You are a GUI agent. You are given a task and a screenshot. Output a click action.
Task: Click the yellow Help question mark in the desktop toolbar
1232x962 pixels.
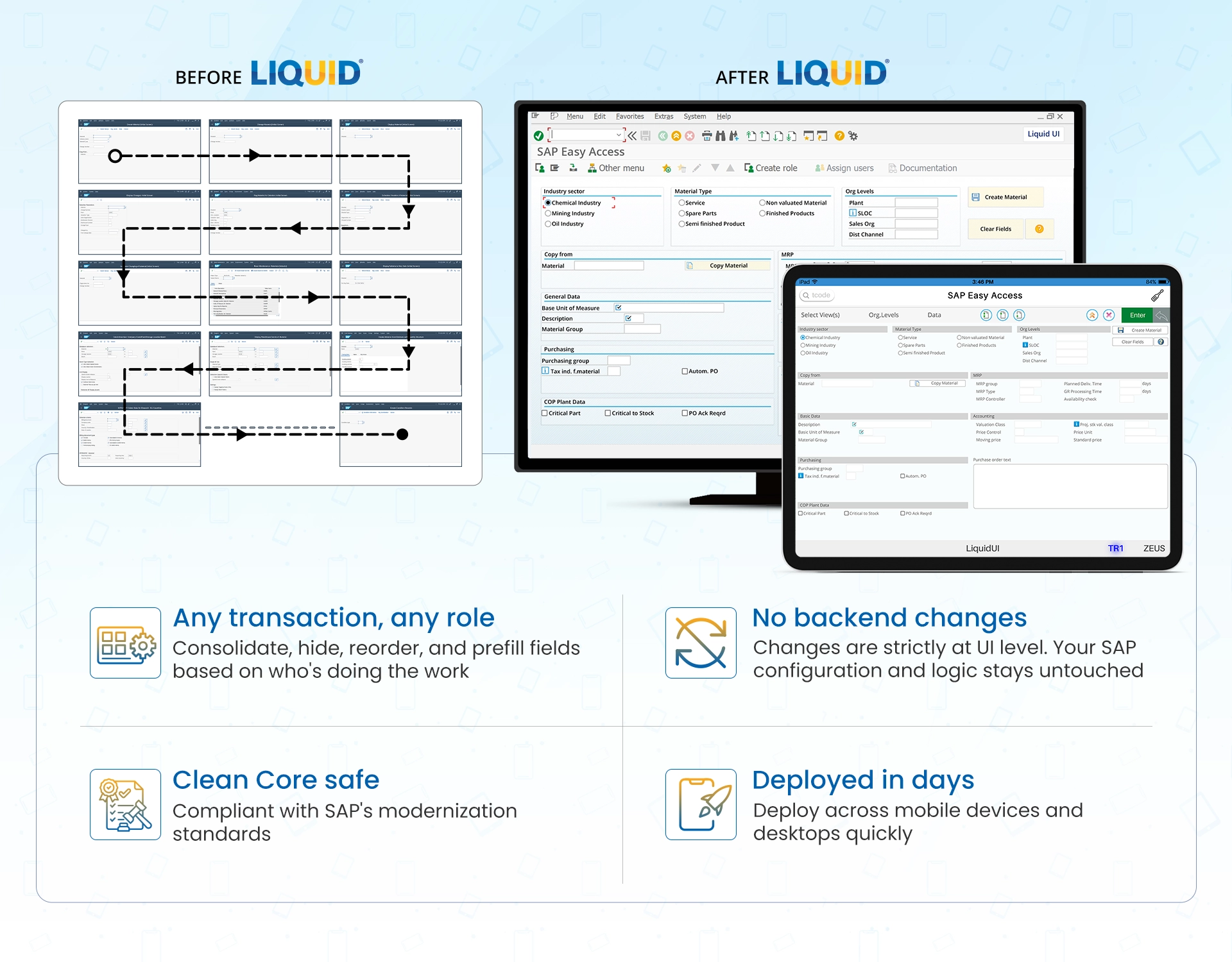839,136
